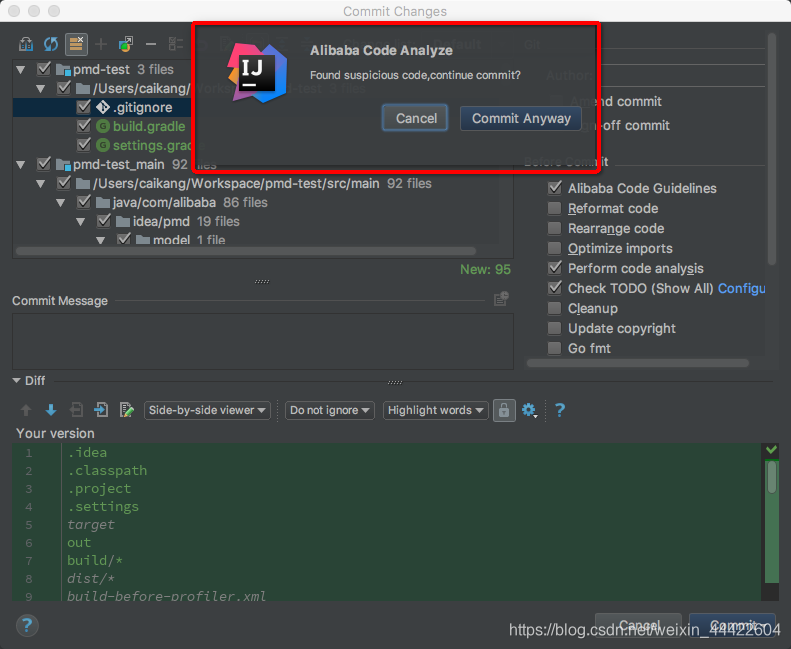The image size is (791, 649).
Task: Uncheck Check TODO (Show All)
Action: click(555, 288)
